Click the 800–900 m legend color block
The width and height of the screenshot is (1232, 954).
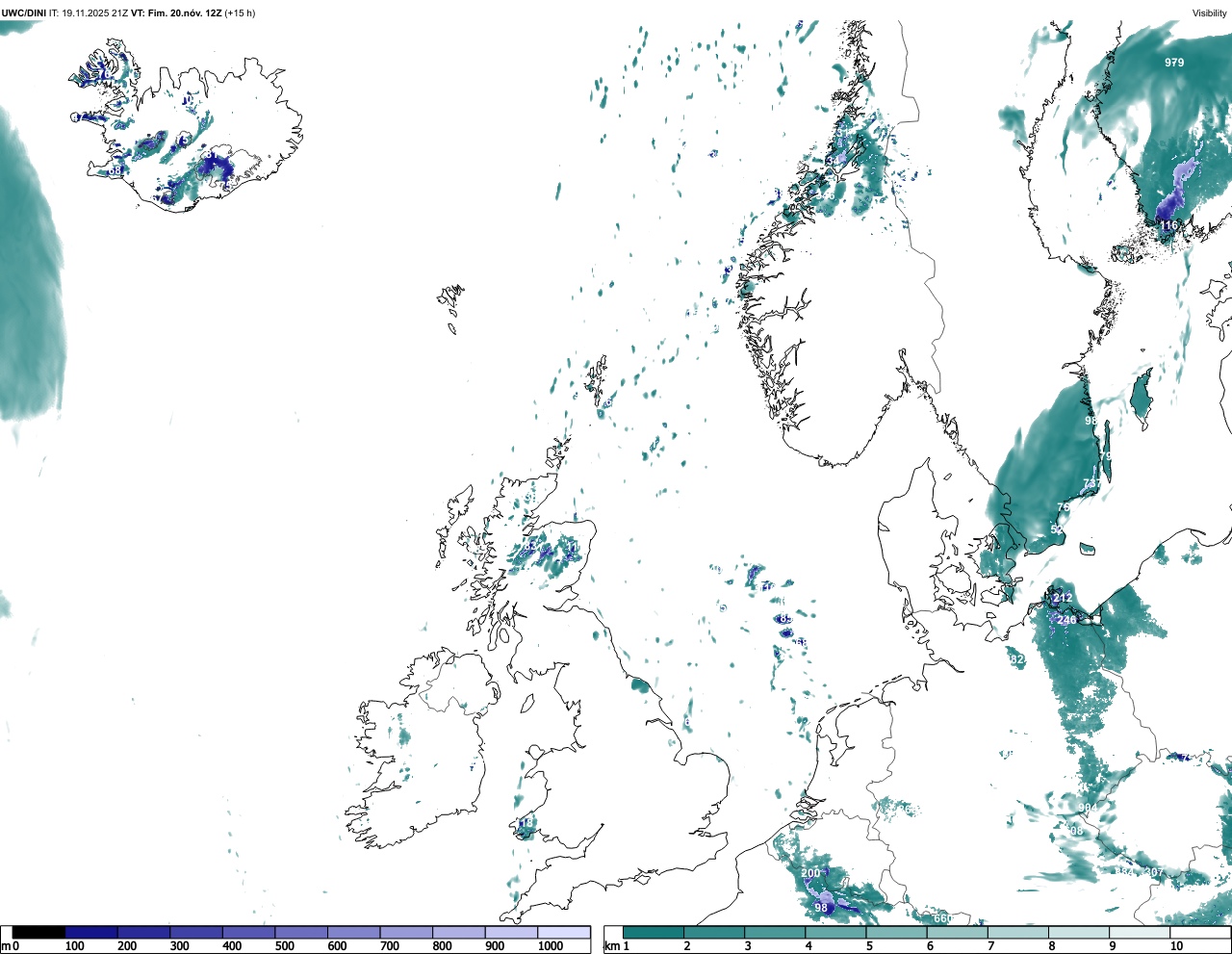pyautogui.click(x=458, y=932)
